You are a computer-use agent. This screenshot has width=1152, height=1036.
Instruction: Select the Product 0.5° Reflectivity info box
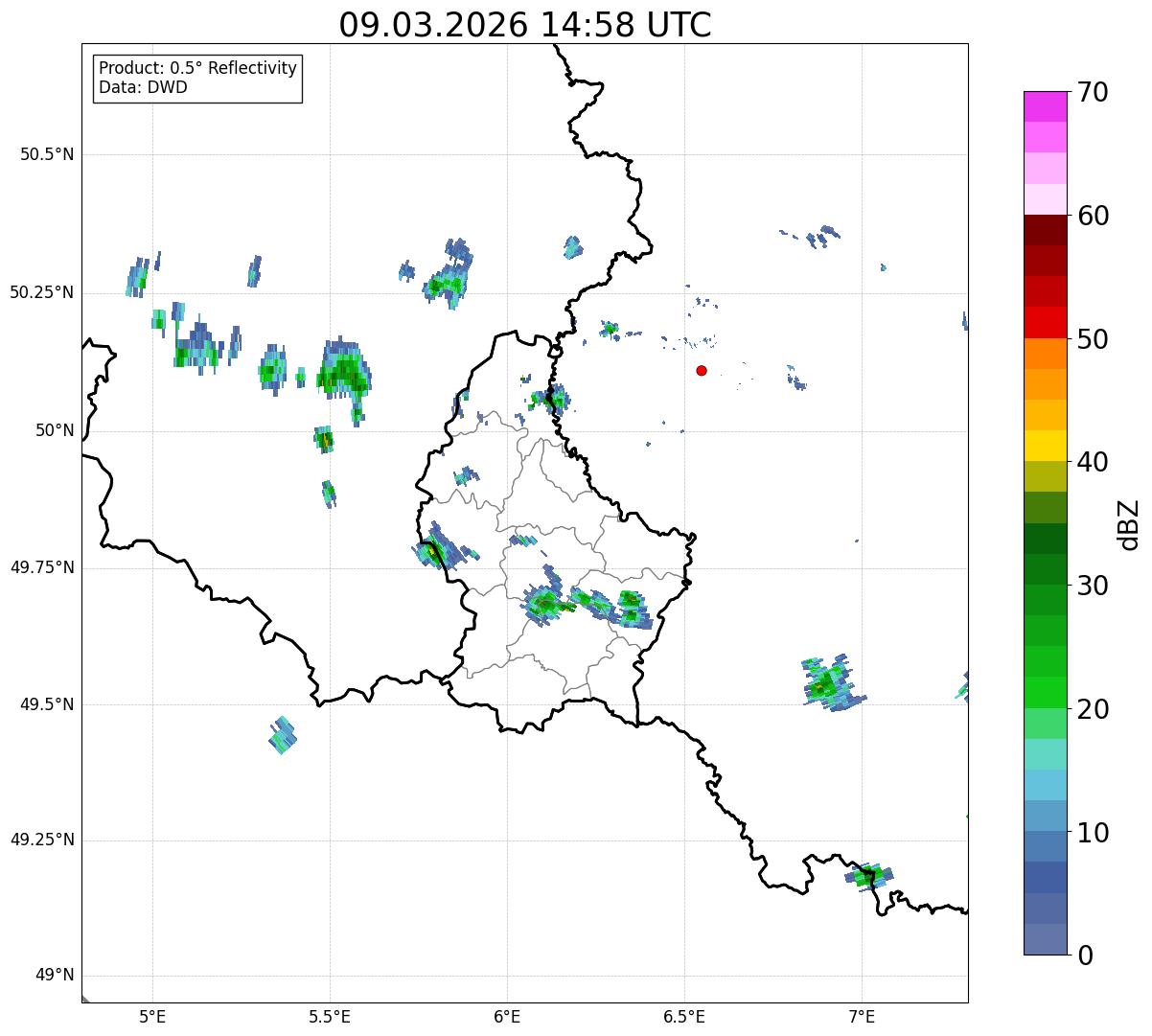197,79
